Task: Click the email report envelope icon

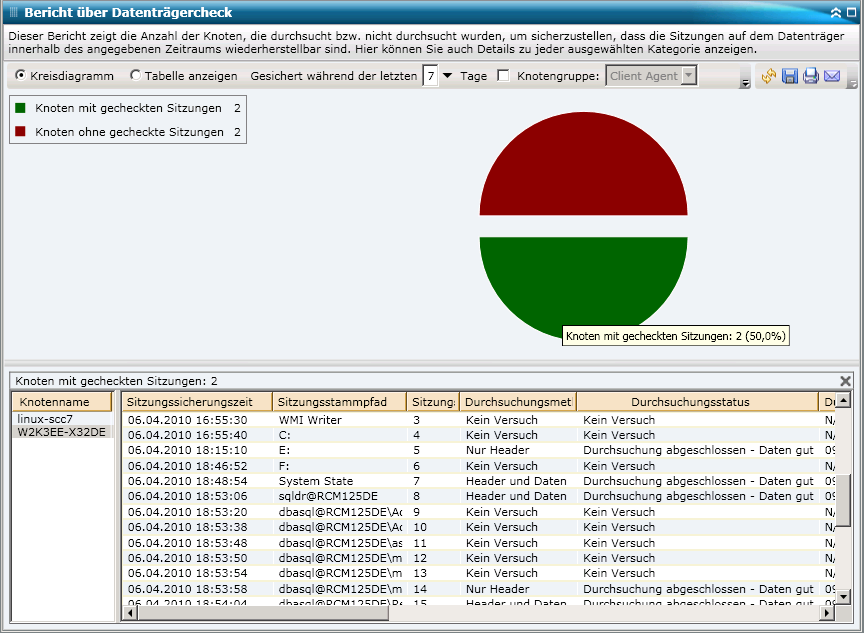Action: click(832, 76)
